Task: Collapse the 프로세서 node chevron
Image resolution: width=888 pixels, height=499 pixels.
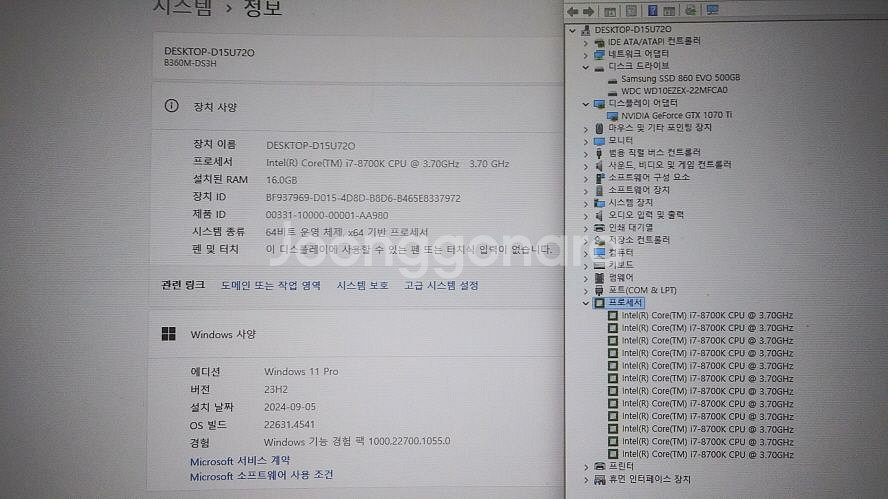Action: pyautogui.click(x=586, y=304)
